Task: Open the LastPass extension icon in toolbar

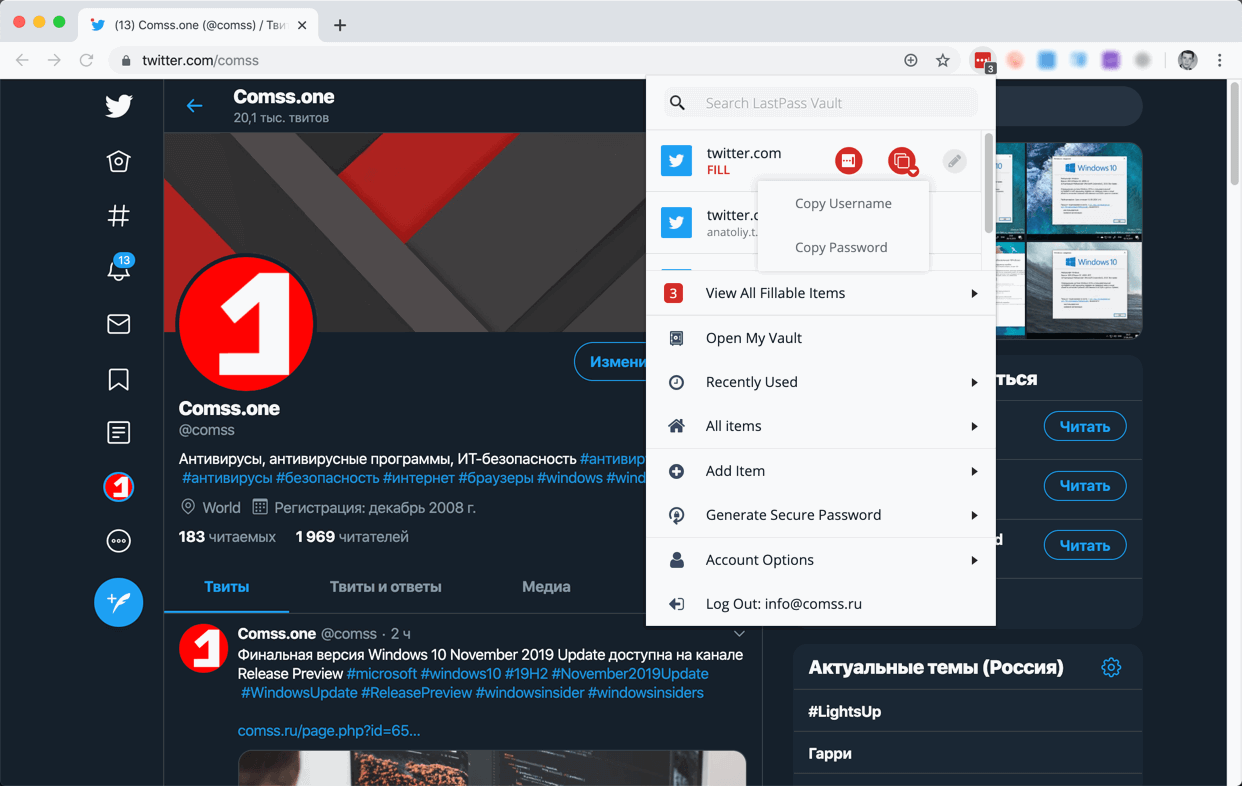Action: tap(983, 60)
